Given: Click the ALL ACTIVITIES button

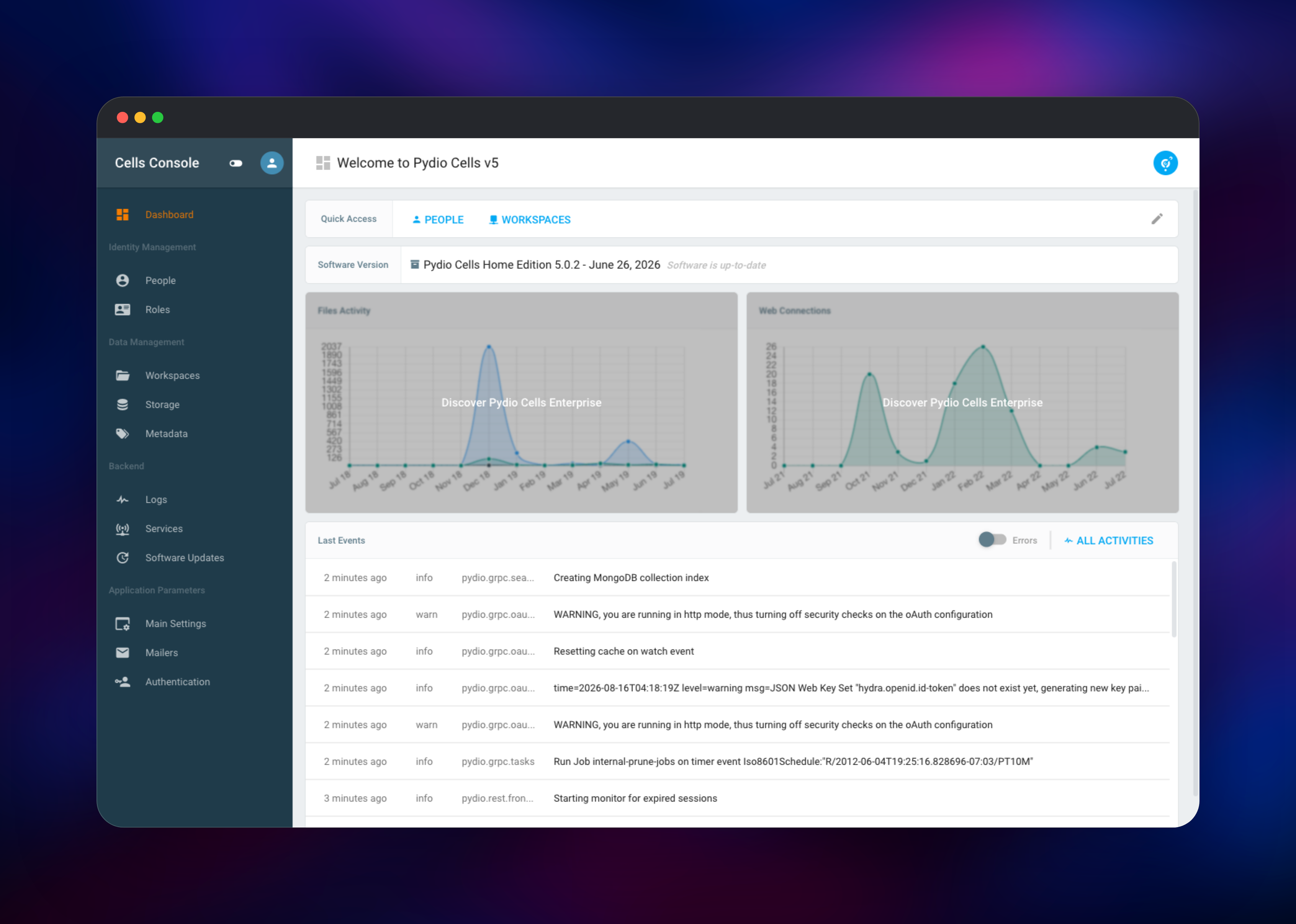Looking at the screenshot, I should [x=1109, y=541].
